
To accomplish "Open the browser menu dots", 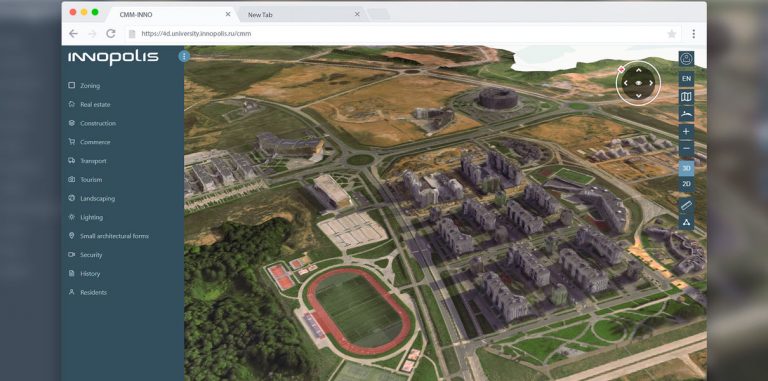I will (x=694, y=34).
